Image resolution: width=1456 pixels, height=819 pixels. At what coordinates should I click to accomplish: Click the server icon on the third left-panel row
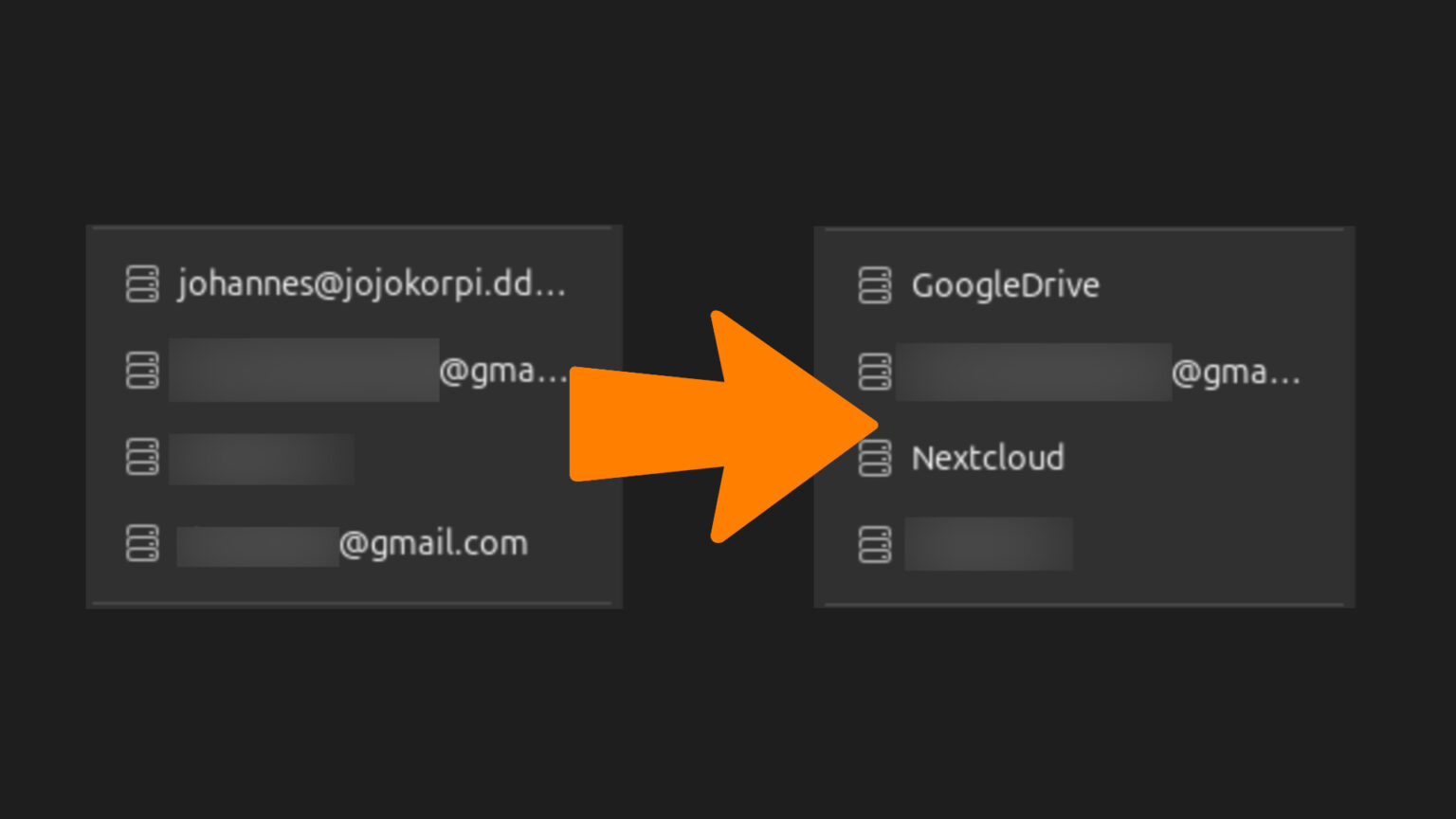141,457
